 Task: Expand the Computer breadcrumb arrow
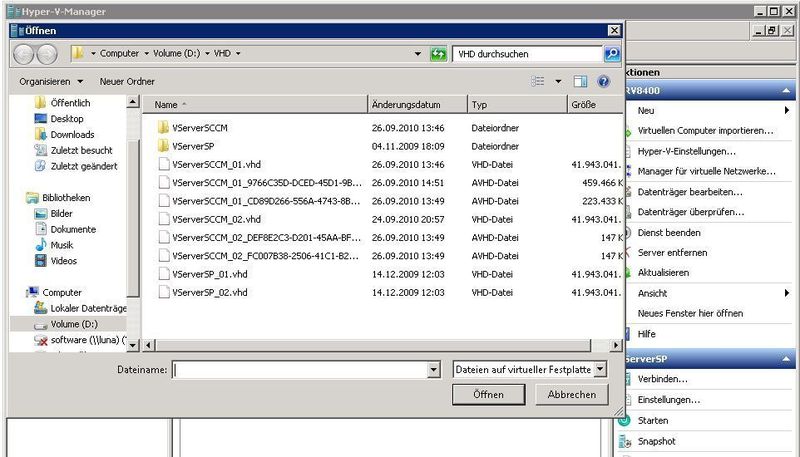pyautogui.click(x=146, y=53)
